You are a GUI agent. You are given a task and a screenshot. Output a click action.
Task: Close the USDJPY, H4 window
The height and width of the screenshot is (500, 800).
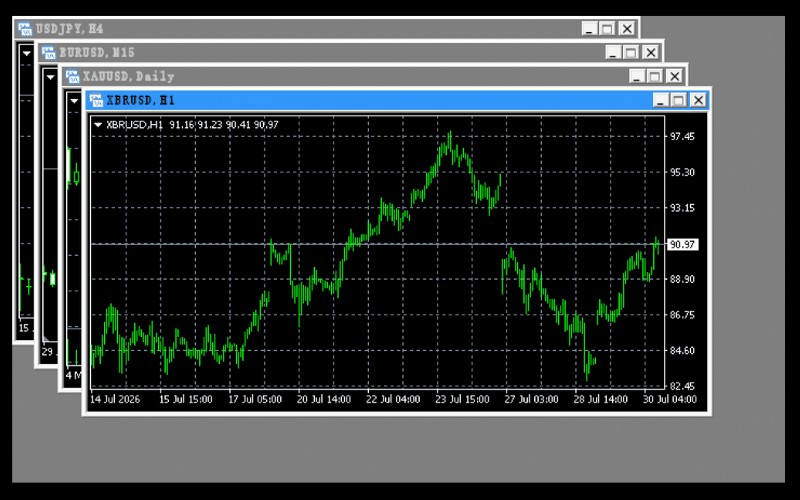point(627,29)
